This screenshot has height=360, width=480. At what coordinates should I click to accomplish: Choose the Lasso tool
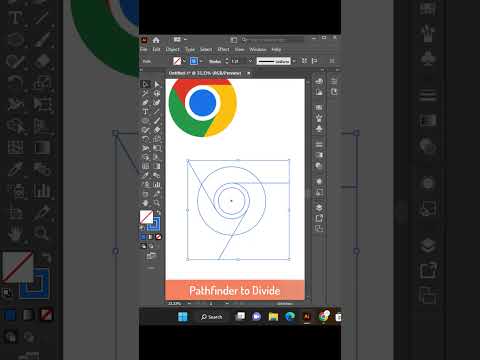tap(157, 93)
